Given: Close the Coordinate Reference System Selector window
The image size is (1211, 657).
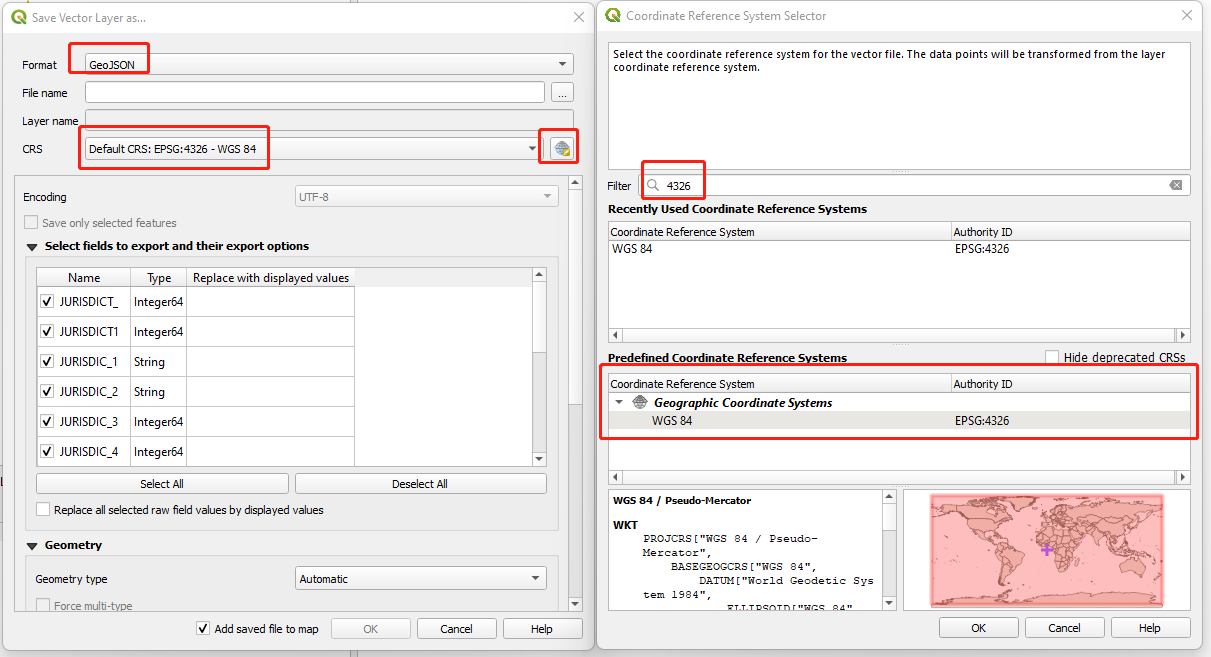Looking at the screenshot, I should click(1186, 16).
